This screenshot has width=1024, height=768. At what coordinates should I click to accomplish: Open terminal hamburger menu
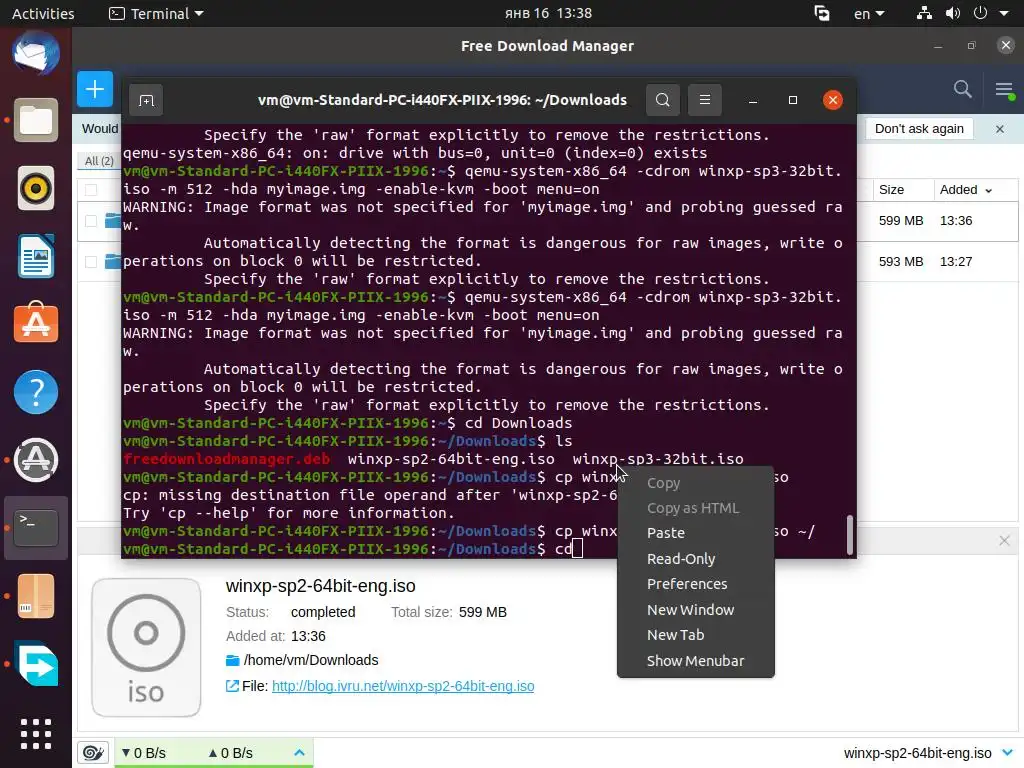click(705, 100)
